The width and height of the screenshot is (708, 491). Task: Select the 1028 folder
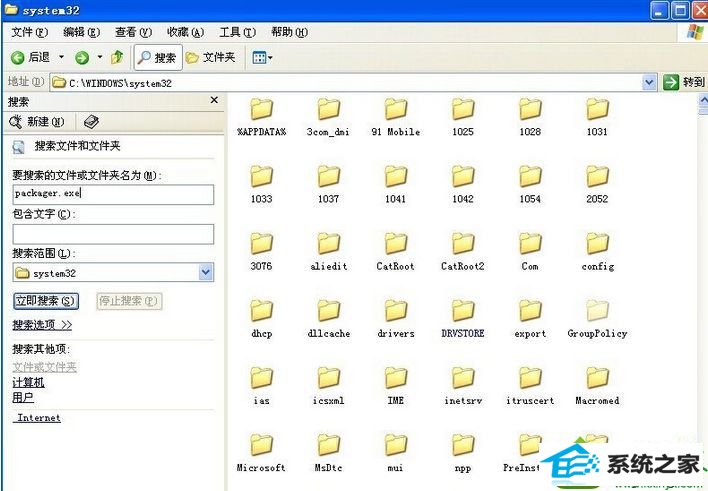[x=530, y=117]
